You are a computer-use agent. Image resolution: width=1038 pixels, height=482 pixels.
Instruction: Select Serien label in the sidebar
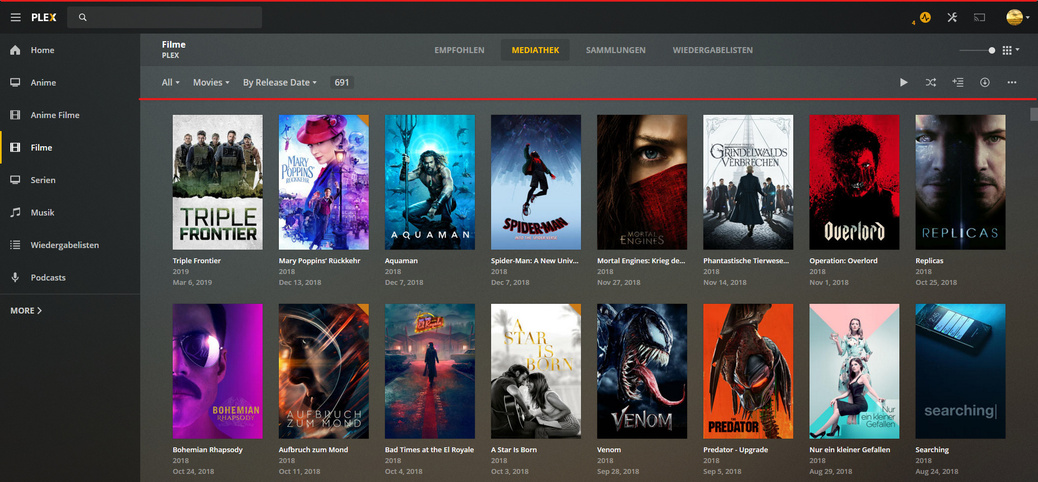(43, 180)
